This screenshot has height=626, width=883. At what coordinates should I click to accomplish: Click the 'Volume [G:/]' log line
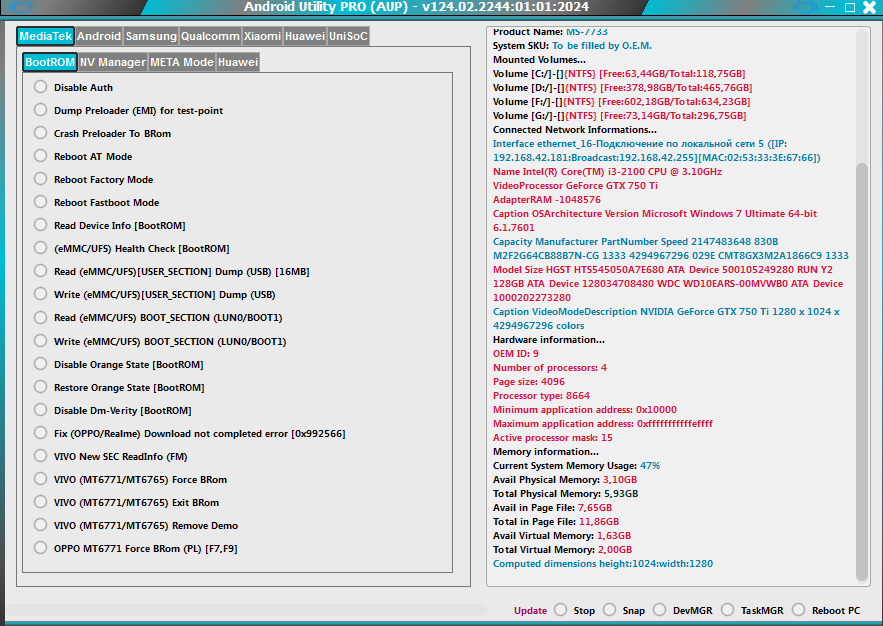coord(619,116)
